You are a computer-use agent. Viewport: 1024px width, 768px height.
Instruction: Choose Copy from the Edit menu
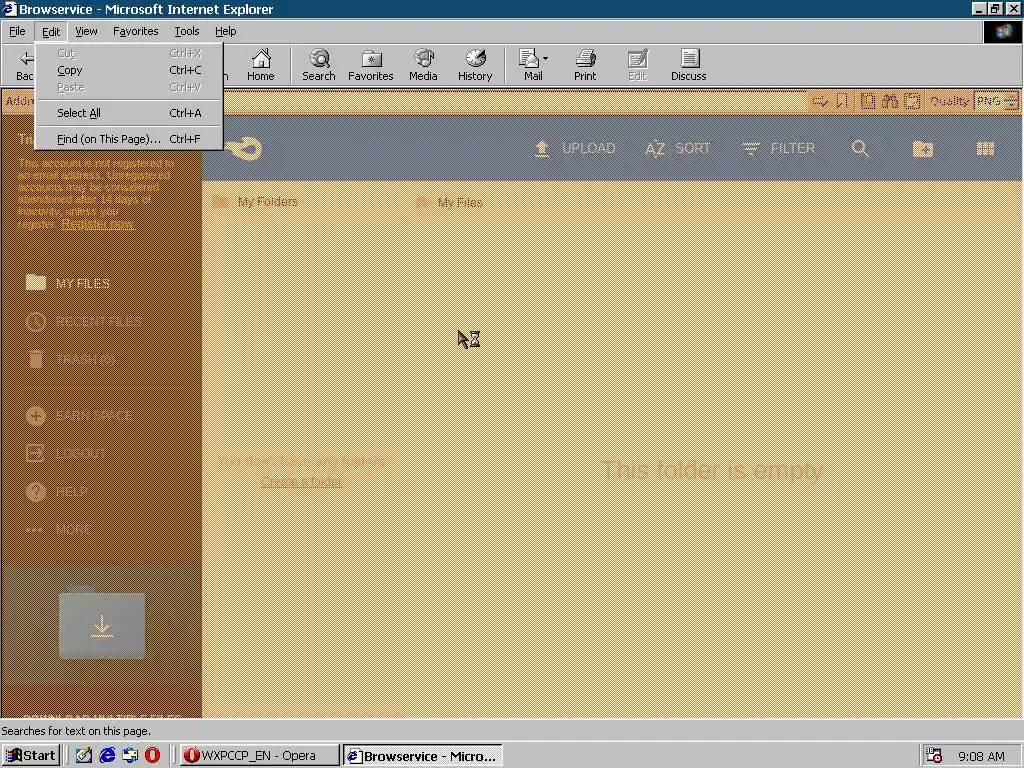tap(129, 70)
